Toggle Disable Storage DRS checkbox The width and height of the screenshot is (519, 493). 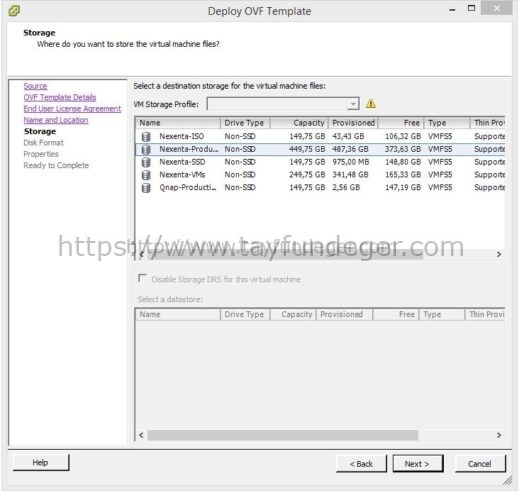pos(142,278)
